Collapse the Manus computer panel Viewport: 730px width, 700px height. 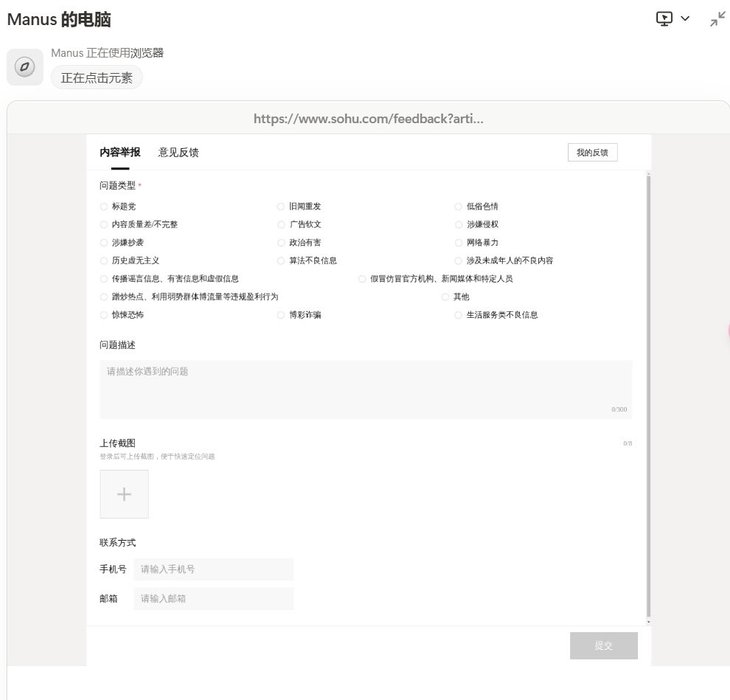(x=717, y=19)
